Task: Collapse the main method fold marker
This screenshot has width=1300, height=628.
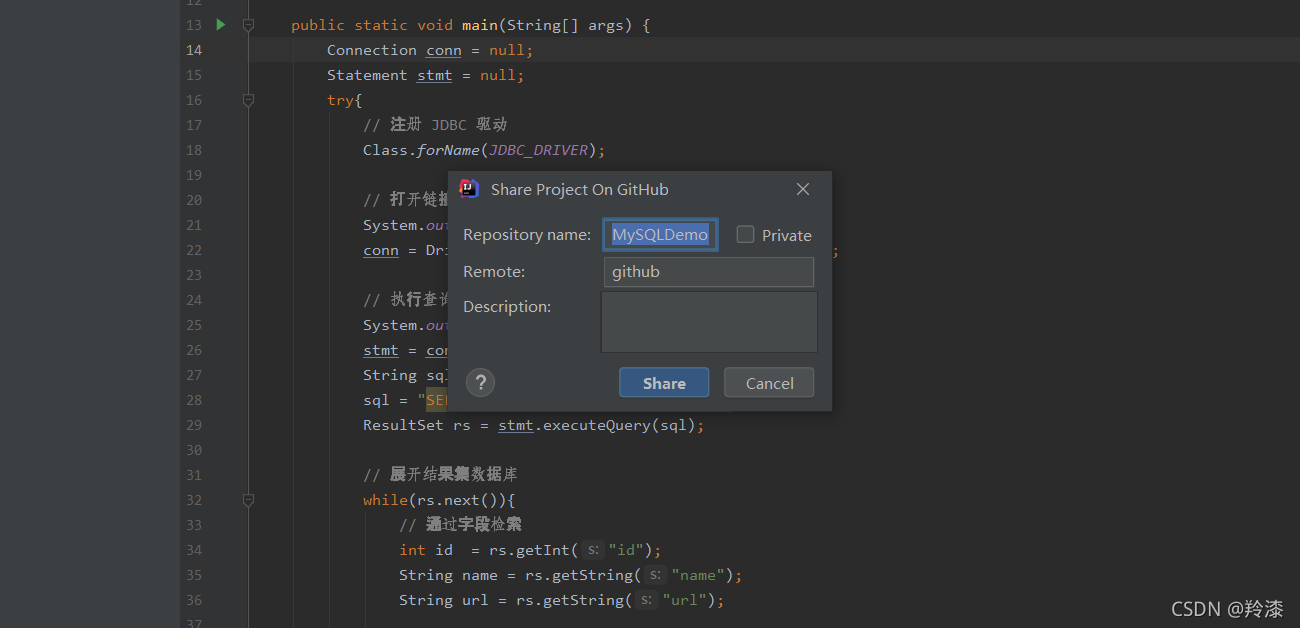Action: (248, 25)
